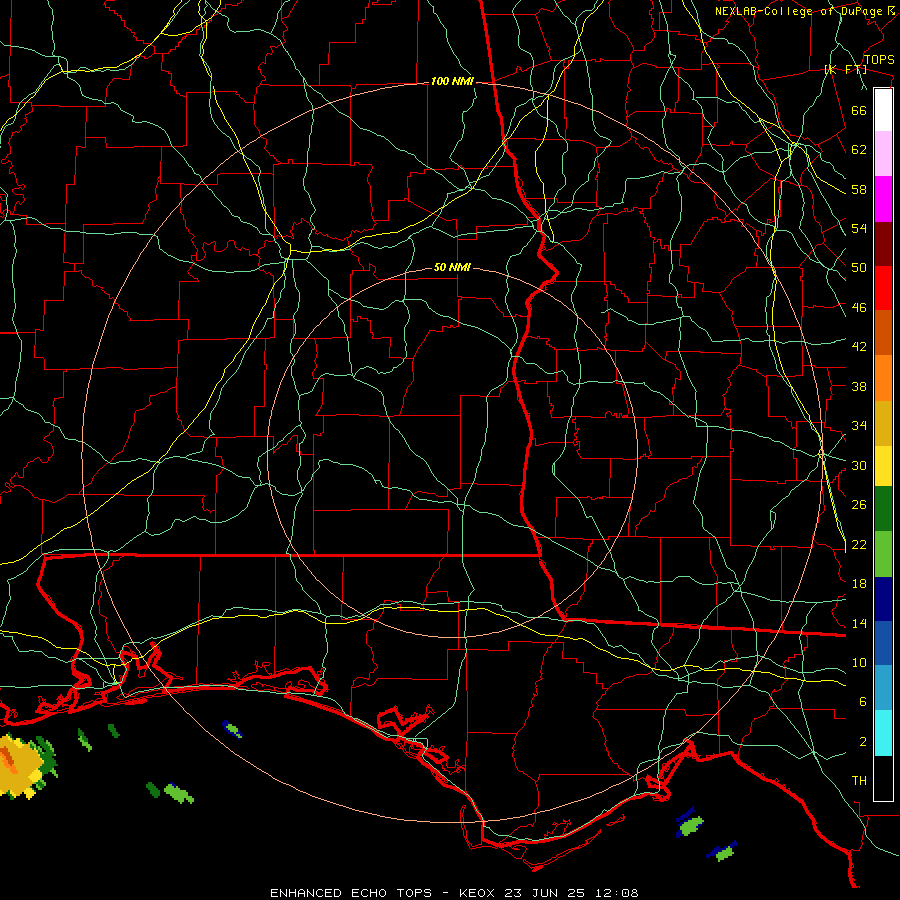Click the 100 NMI range ring label
Image resolution: width=900 pixels, height=900 pixels.
click(452, 82)
